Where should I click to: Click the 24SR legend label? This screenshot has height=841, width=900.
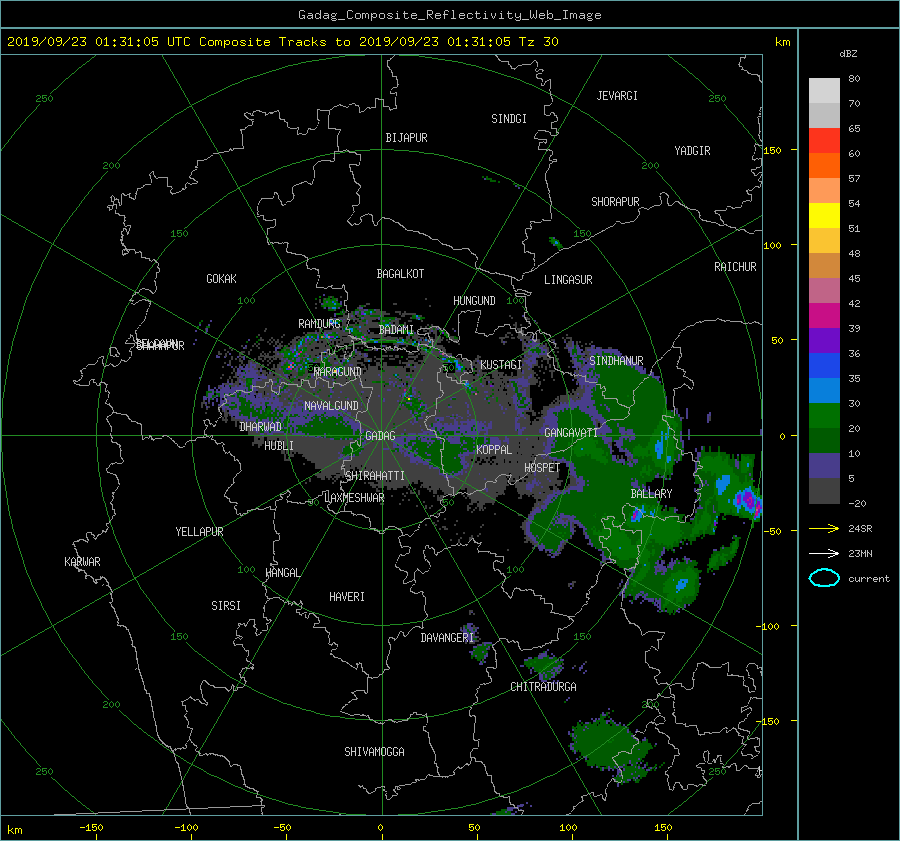point(860,529)
